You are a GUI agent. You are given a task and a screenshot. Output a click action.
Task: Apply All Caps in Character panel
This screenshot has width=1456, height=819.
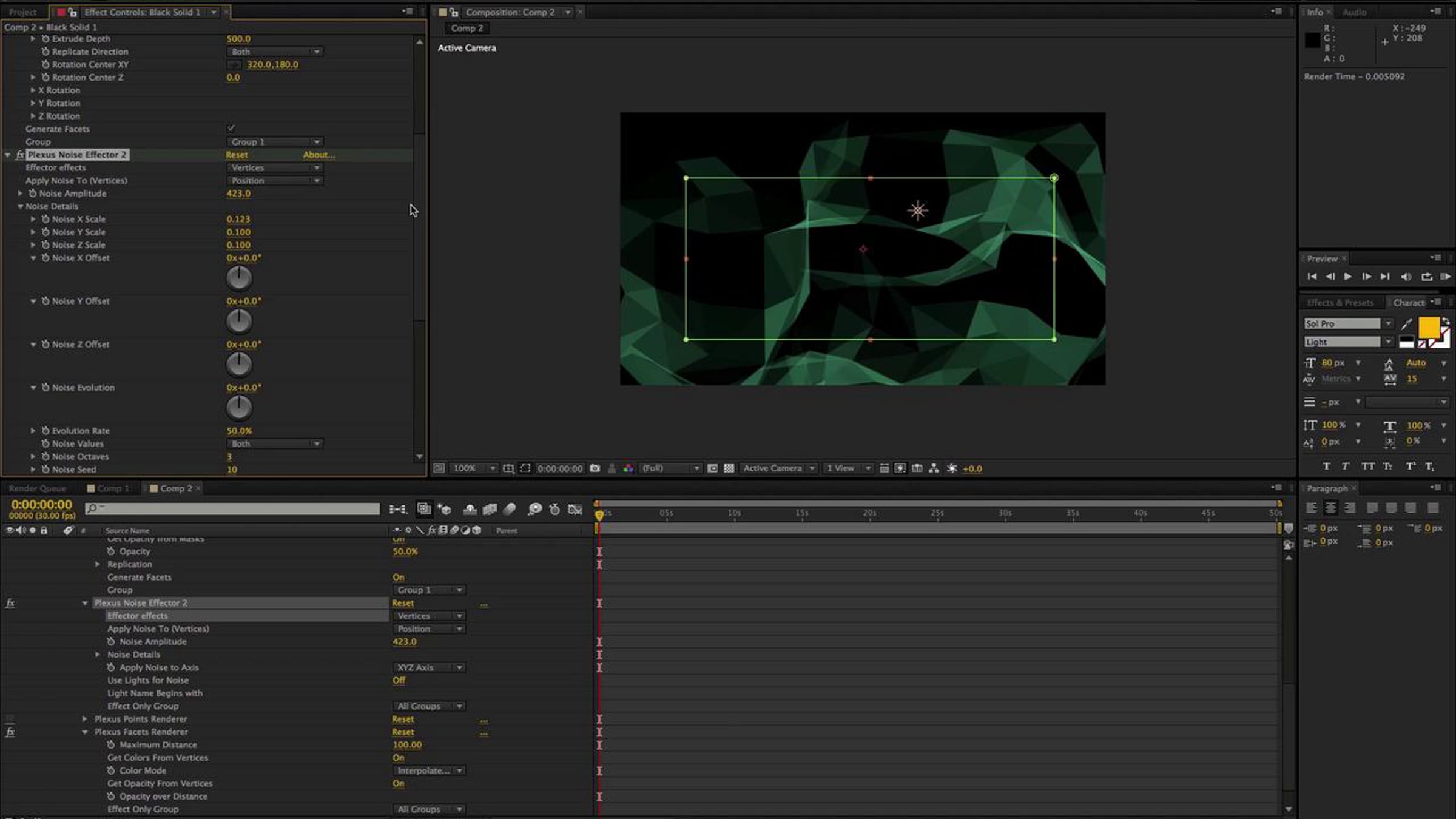pyautogui.click(x=1367, y=466)
